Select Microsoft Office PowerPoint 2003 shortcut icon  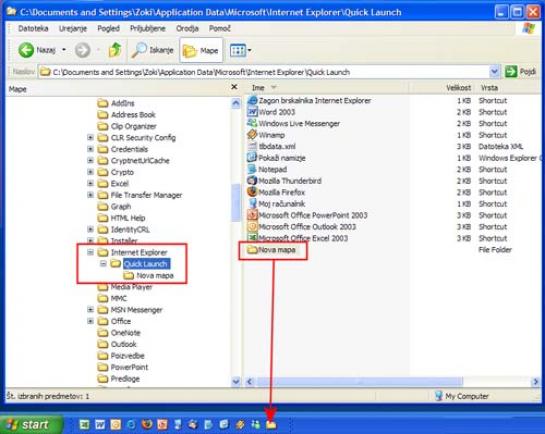252,215
